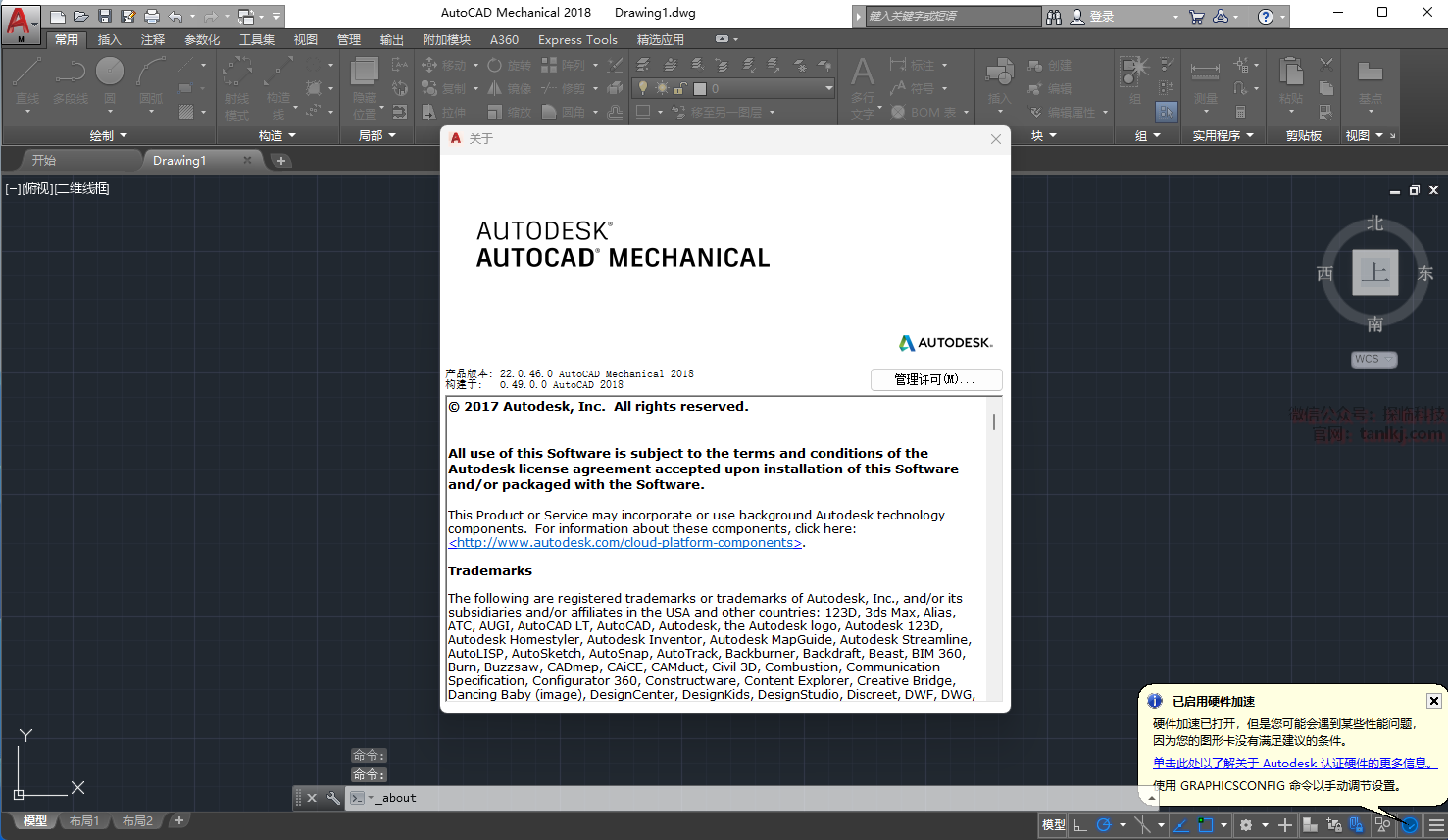Select the 布局1 layout tab
Image resolution: width=1448 pixels, height=840 pixels.
(84, 821)
